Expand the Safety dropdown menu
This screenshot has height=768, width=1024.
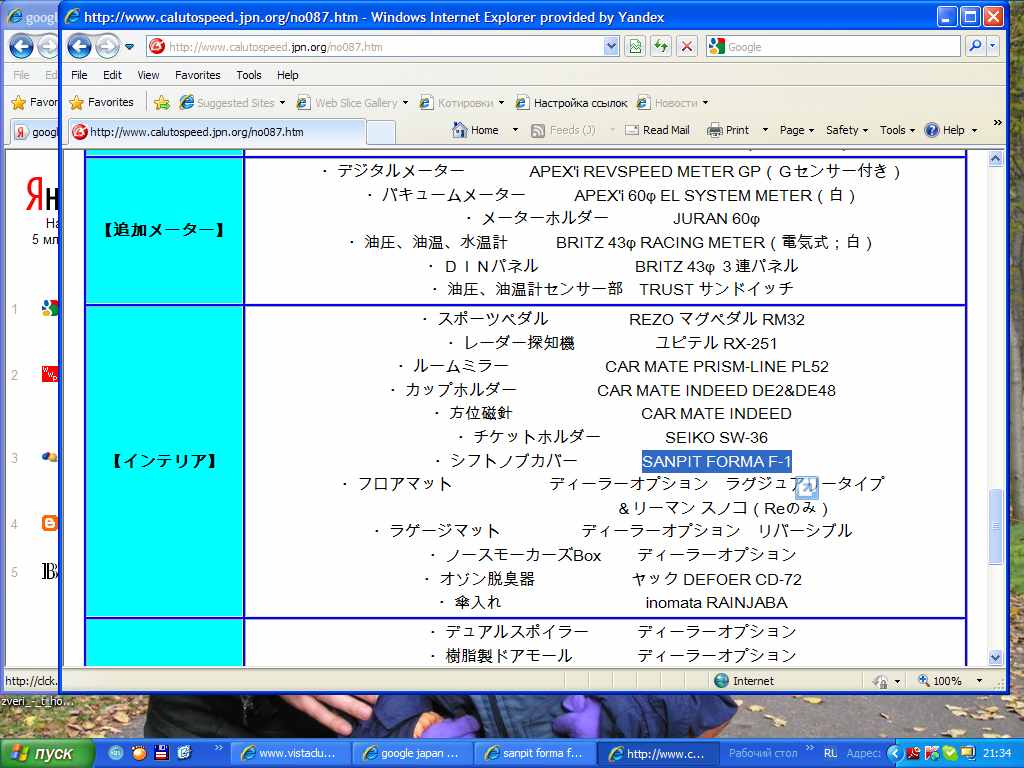click(x=847, y=130)
